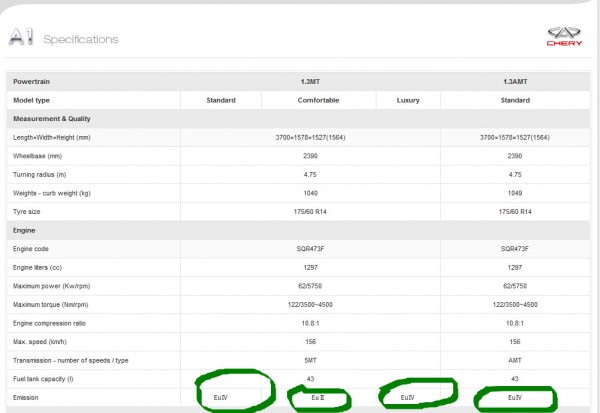Select the 175/60 R14 tyre size for 1.3AMT
600x413 pixels.
click(515, 212)
